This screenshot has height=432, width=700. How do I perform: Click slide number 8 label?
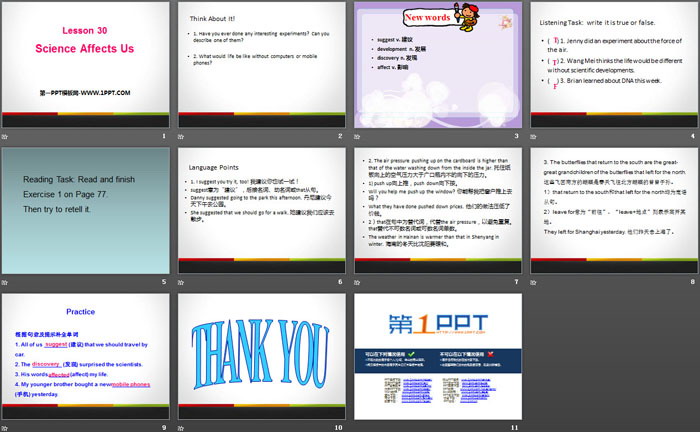point(693,282)
